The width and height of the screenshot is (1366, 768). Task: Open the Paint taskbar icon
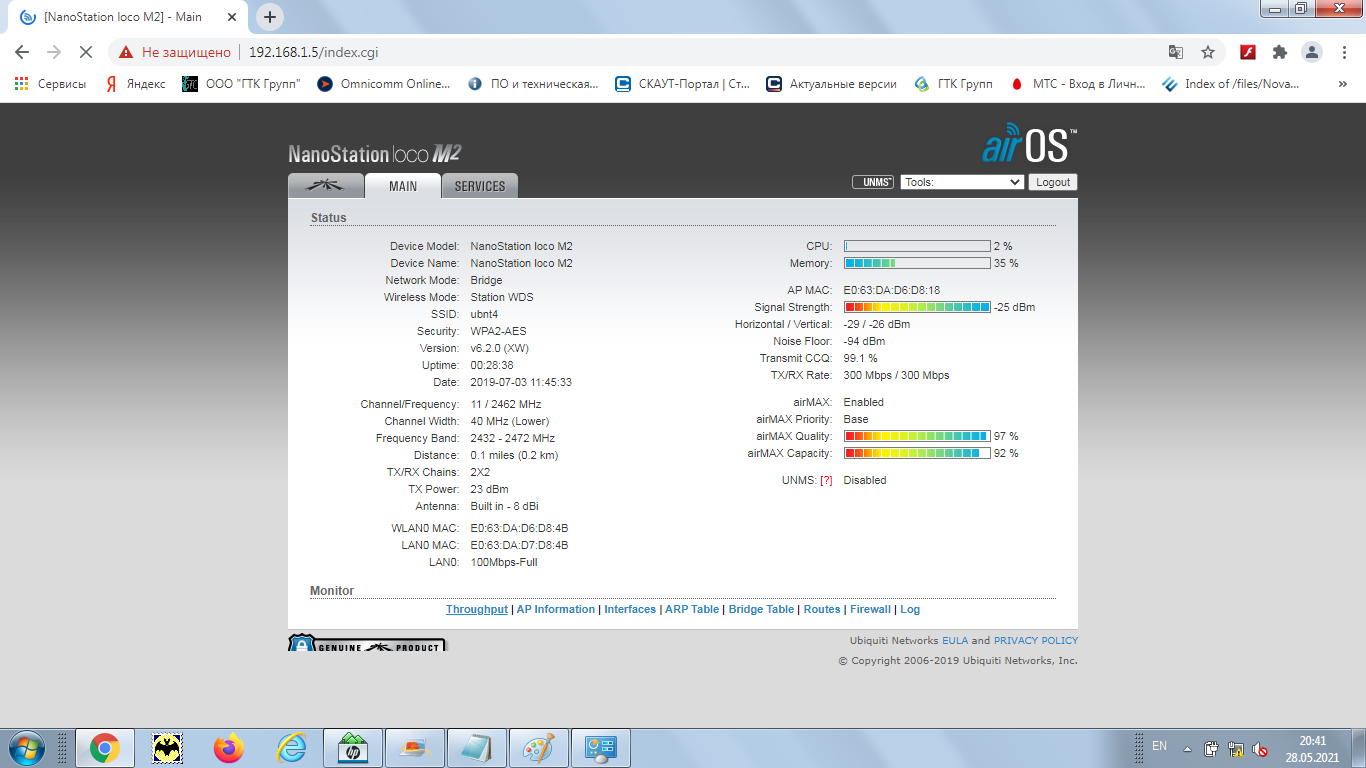tap(539, 748)
